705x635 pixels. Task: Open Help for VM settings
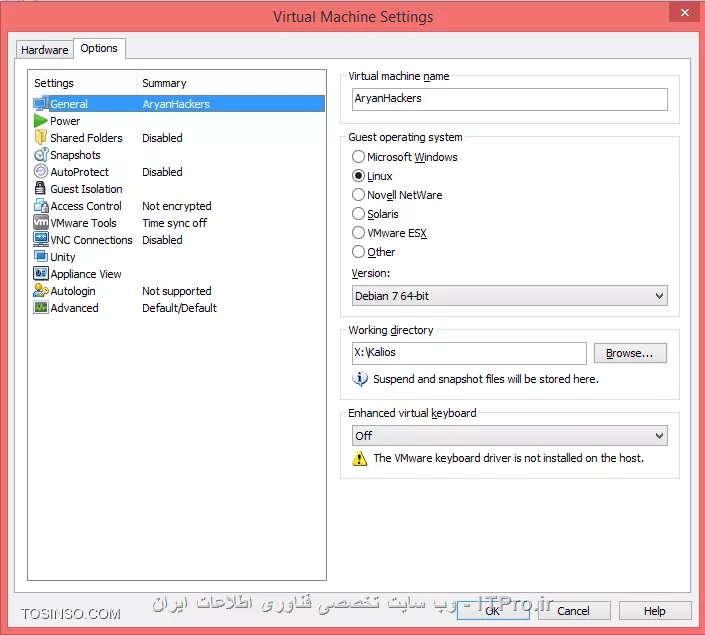pos(655,611)
